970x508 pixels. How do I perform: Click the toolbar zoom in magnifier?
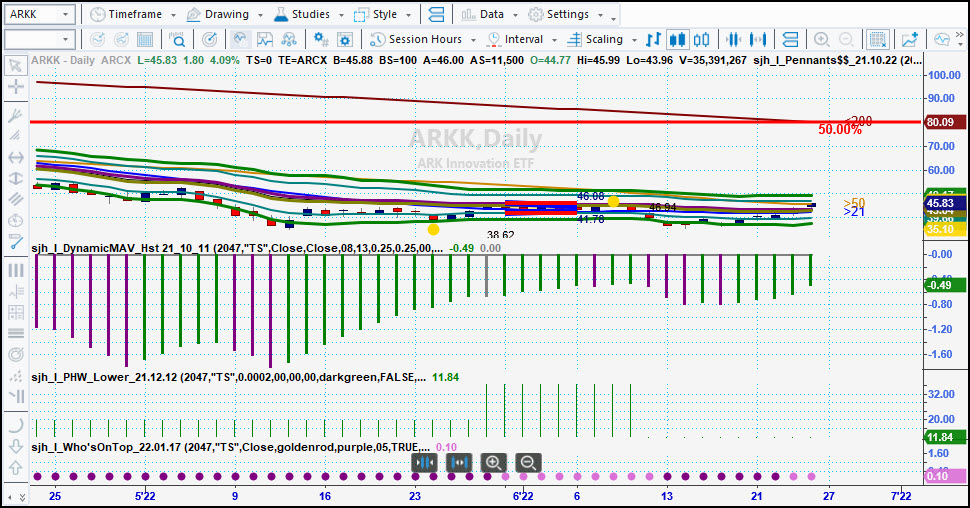[822, 40]
